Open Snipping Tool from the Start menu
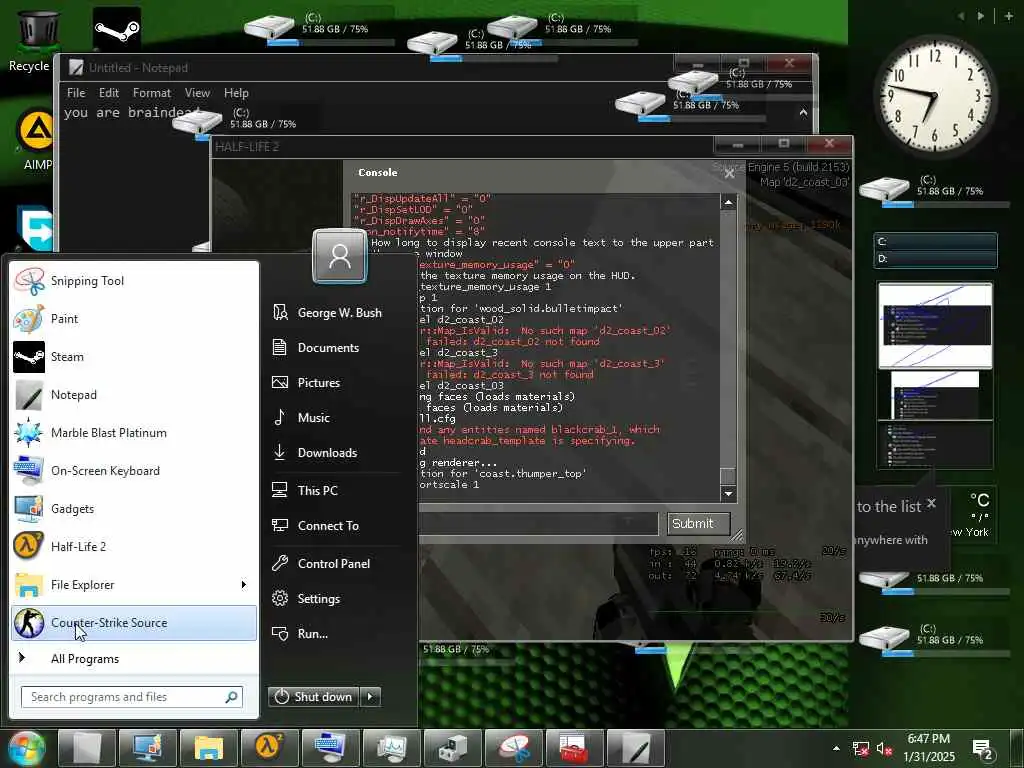 134,281
